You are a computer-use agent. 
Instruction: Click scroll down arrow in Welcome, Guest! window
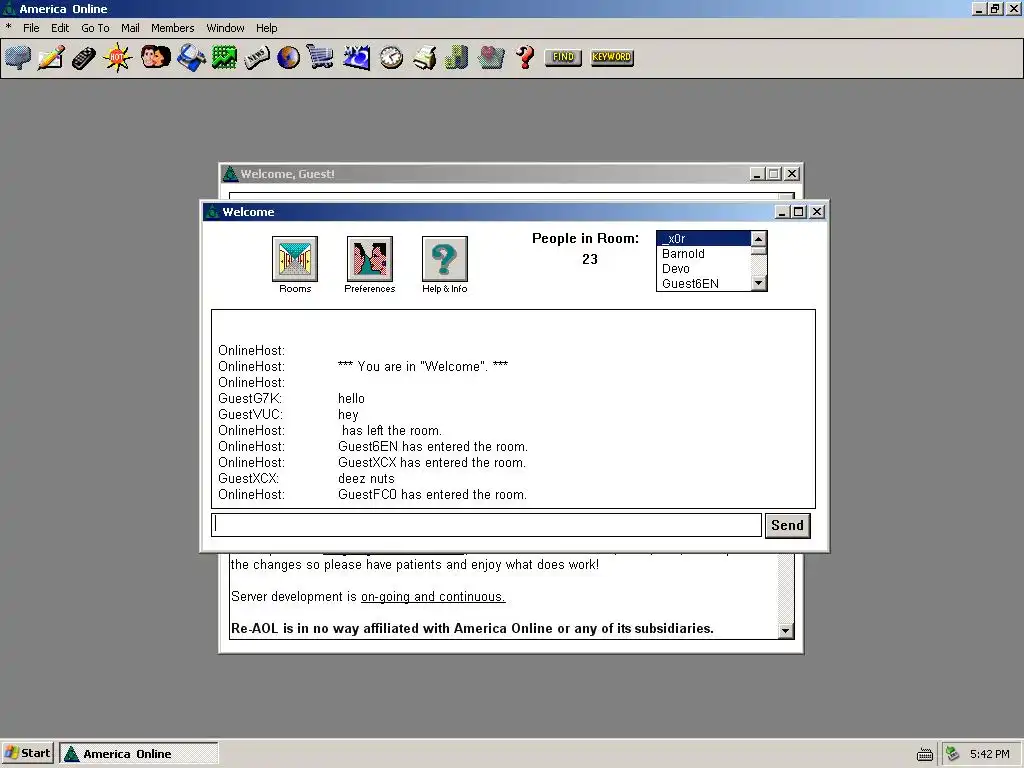[786, 631]
